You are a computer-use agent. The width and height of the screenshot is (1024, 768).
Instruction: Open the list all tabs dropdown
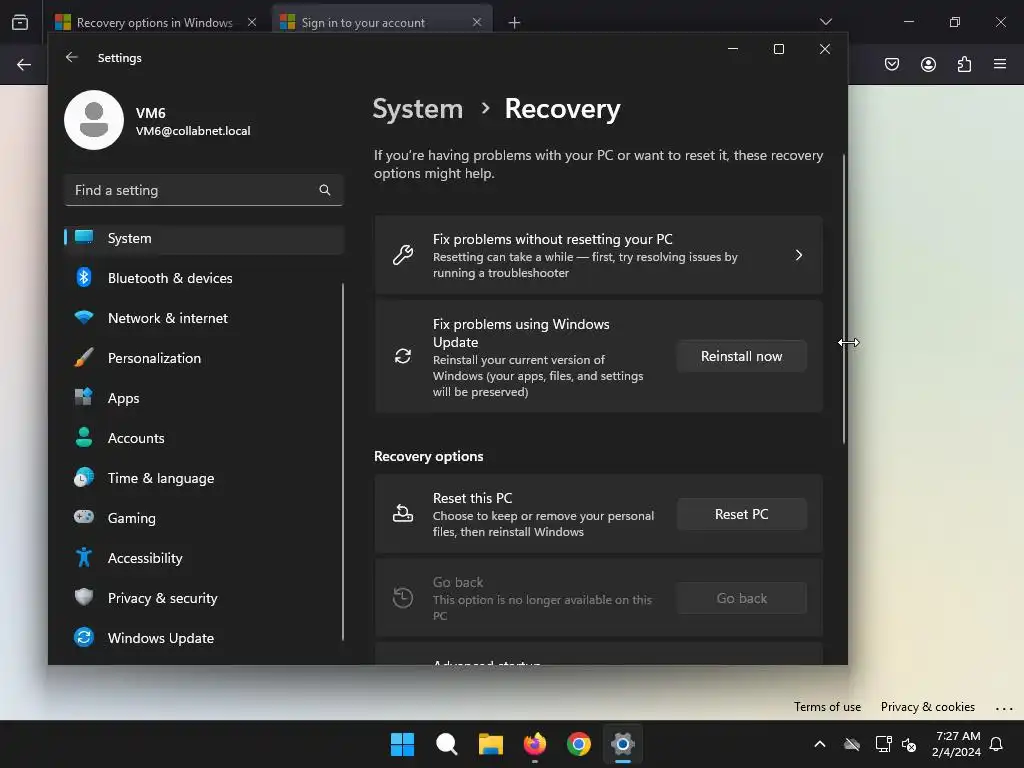(x=825, y=22)
